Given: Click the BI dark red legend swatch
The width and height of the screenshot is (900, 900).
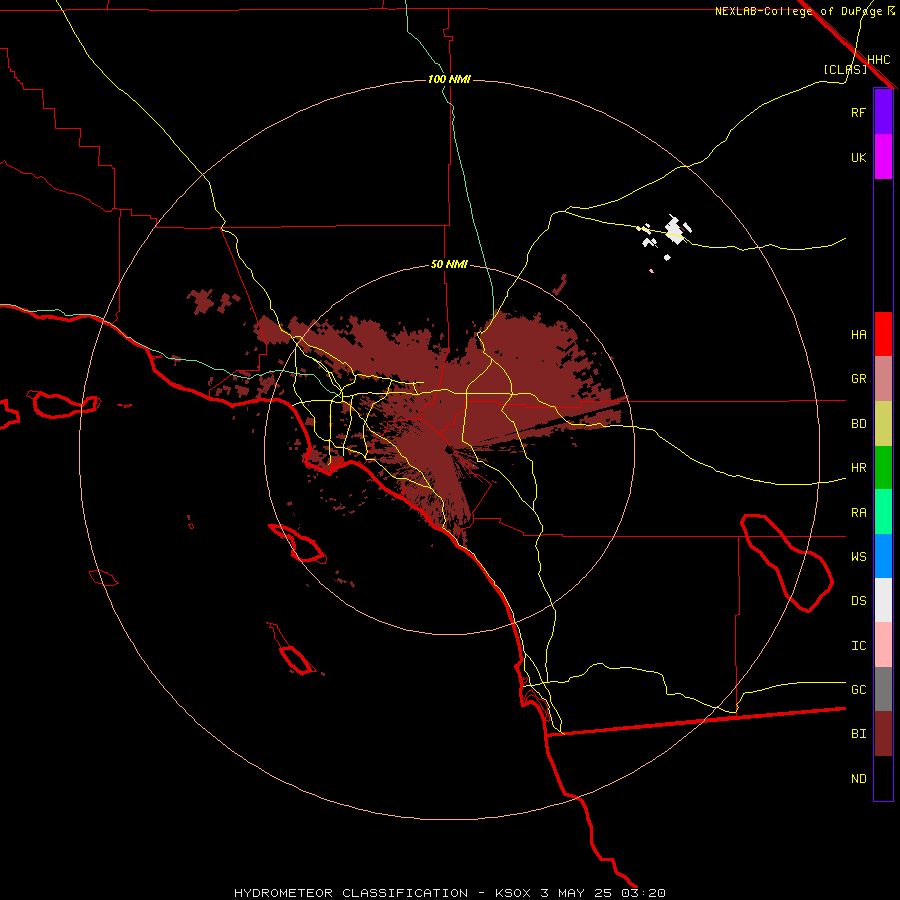Looking at the screenshot, I should (x=883, y=734).
